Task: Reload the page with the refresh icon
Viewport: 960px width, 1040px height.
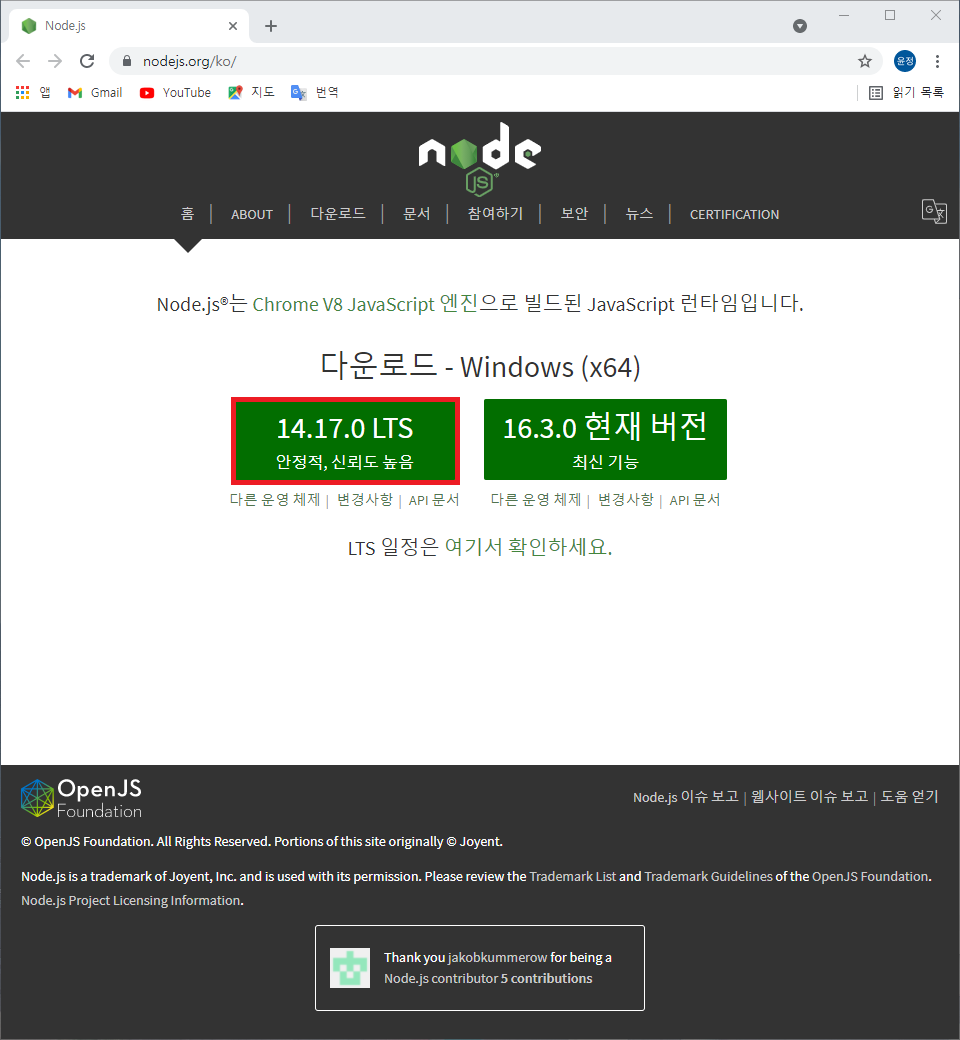Action: (x=87, y=62)
